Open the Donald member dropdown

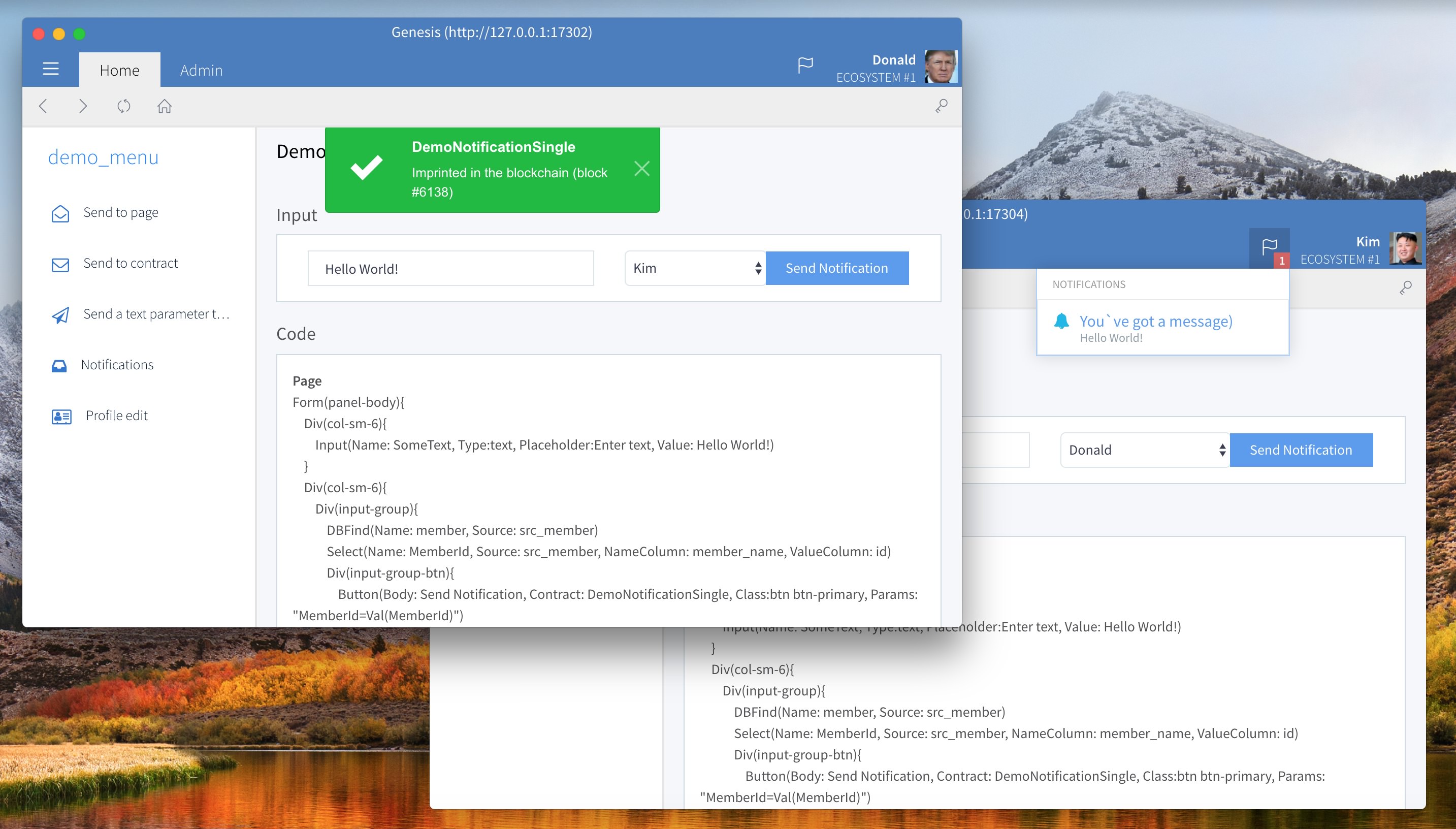pyautogui.click(x=1145, y=450)
